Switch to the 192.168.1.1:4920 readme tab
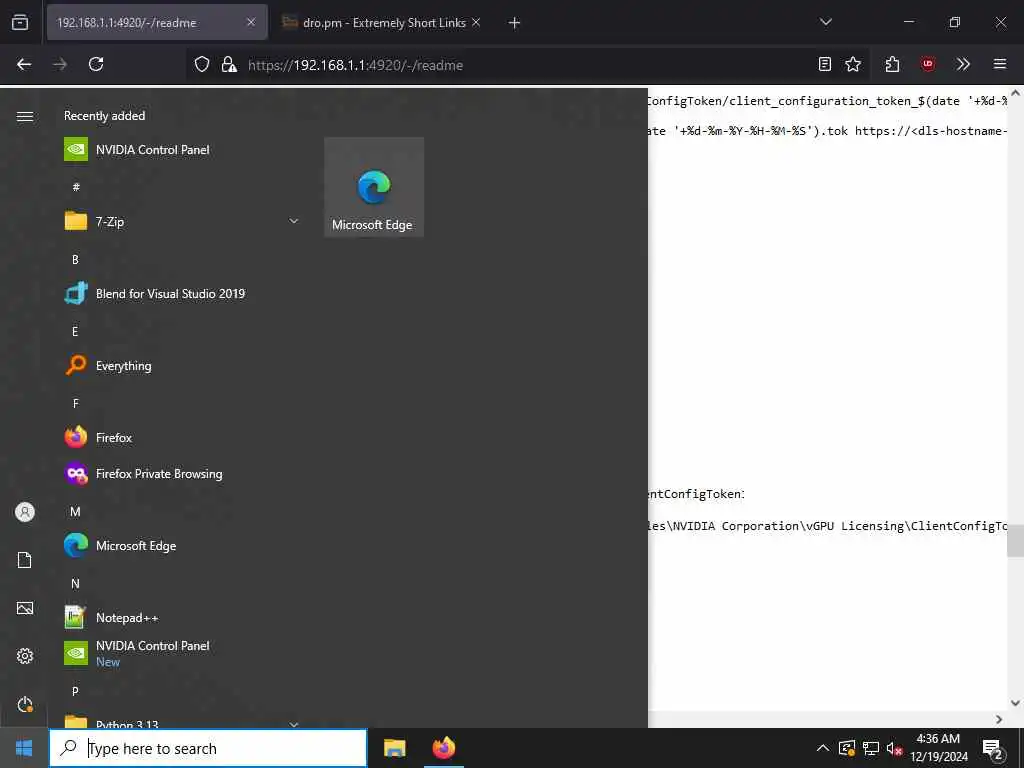Screen dimensions: 1024x768 tap(157, 23)
